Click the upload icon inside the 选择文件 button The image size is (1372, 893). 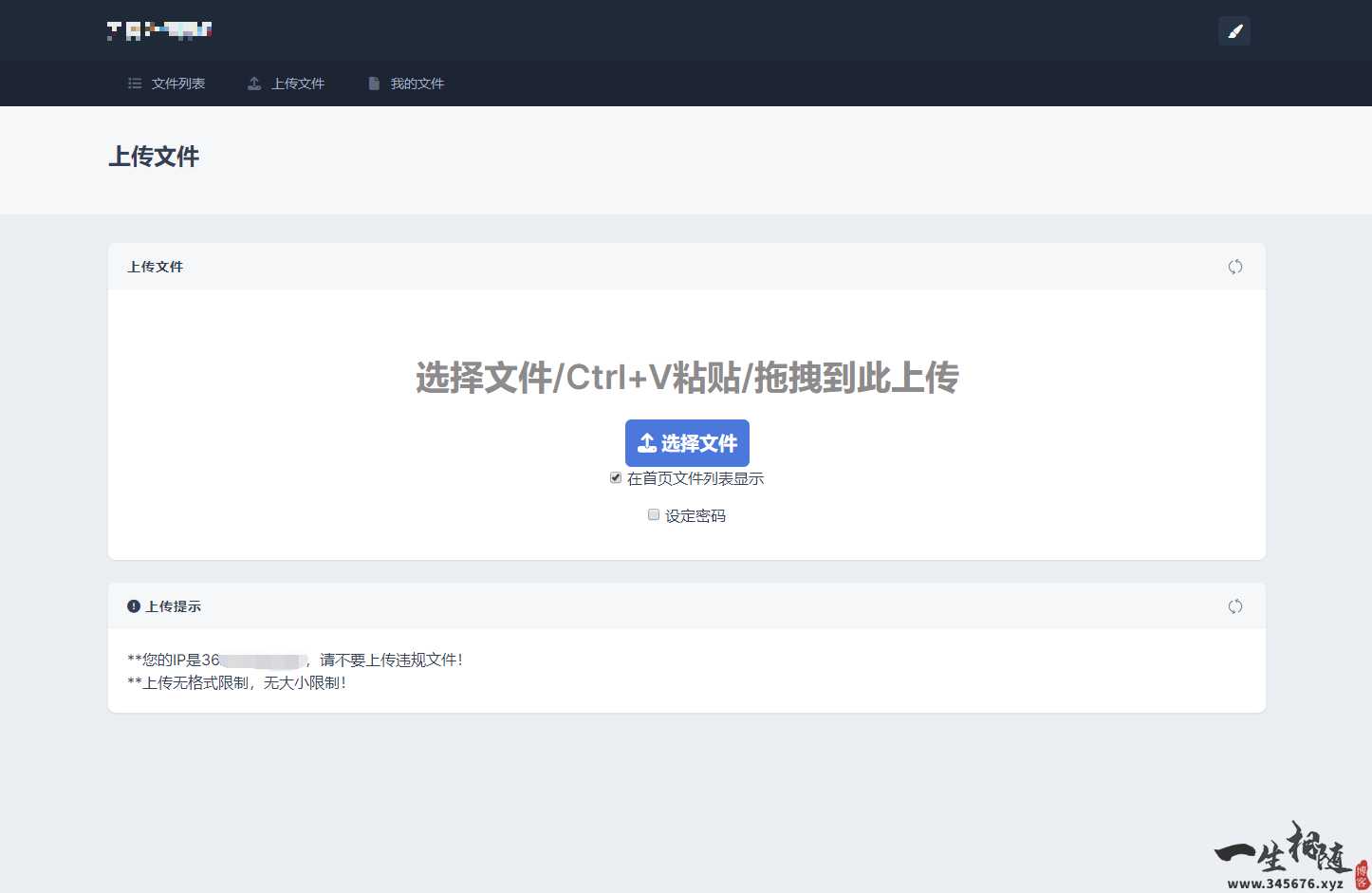(x=647, y=442)
